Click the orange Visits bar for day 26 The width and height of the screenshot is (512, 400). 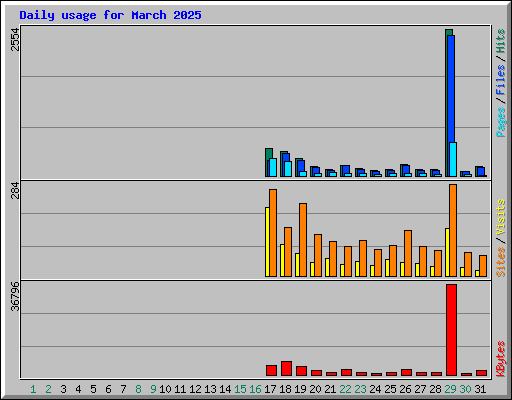point(408,253)
